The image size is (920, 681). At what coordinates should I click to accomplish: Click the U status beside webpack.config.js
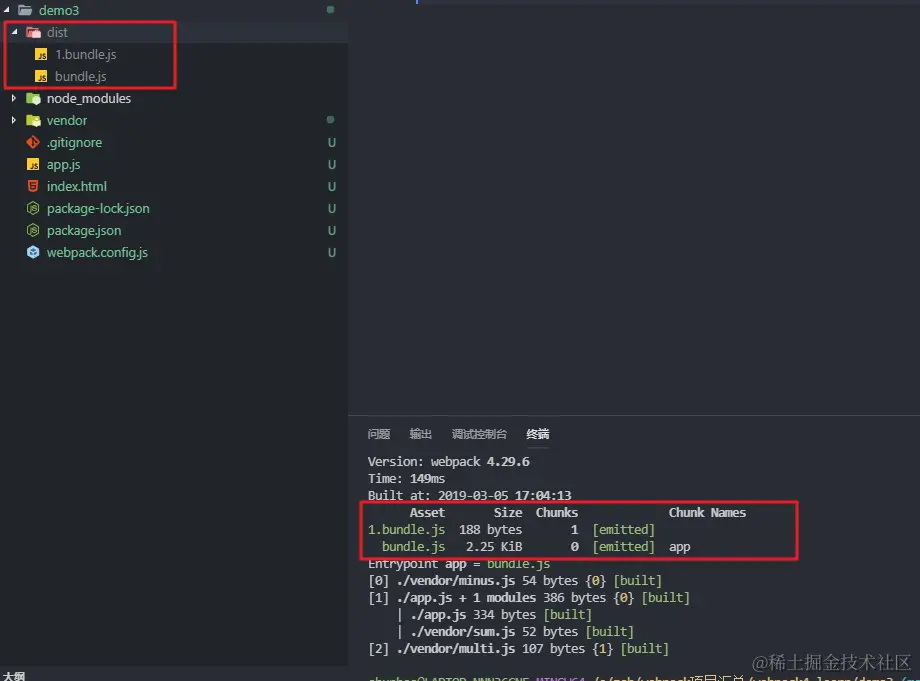(332, 253)
